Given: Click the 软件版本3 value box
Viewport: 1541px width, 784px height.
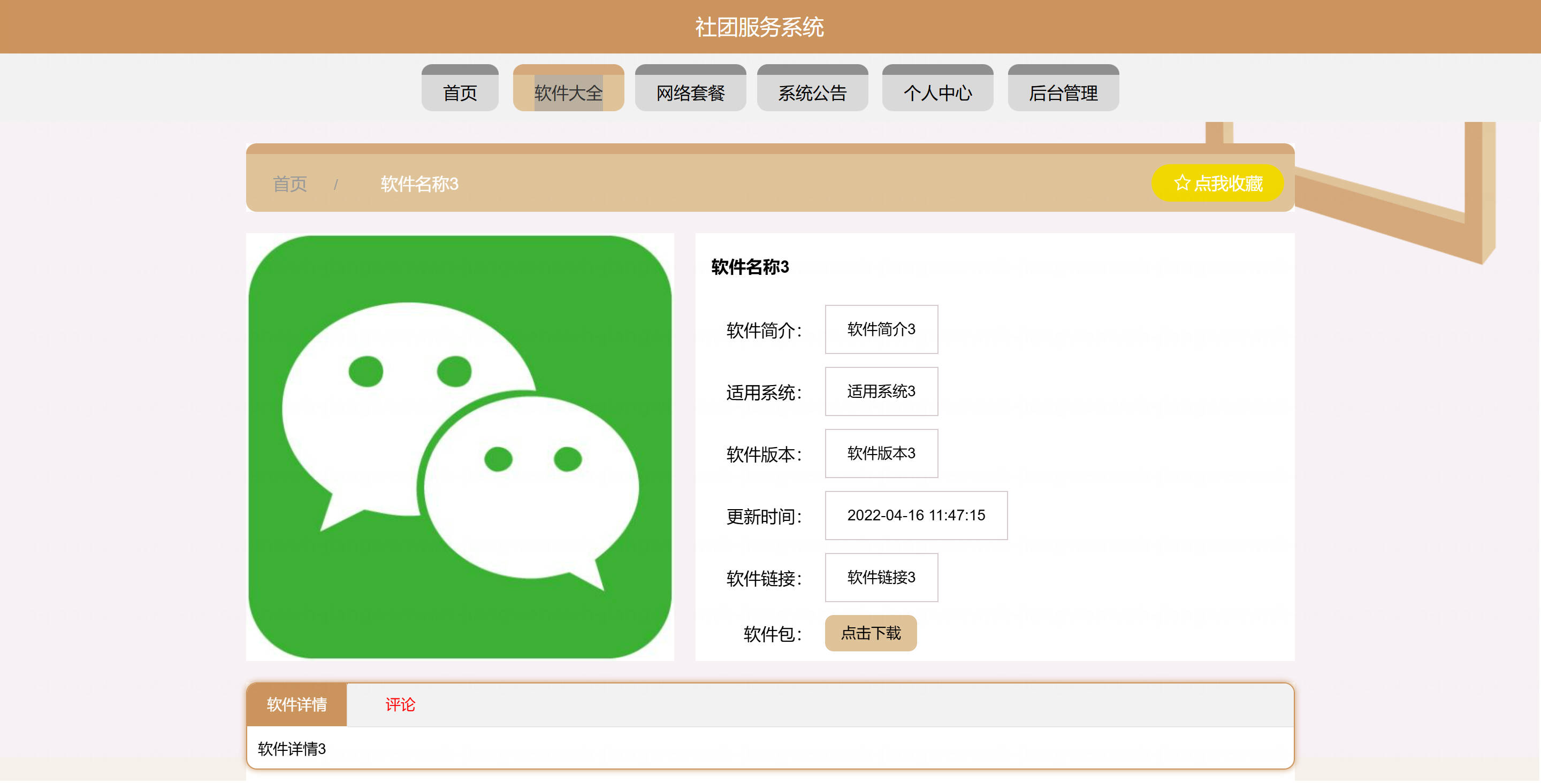Looking at the screenshot, I should [881, 454].
